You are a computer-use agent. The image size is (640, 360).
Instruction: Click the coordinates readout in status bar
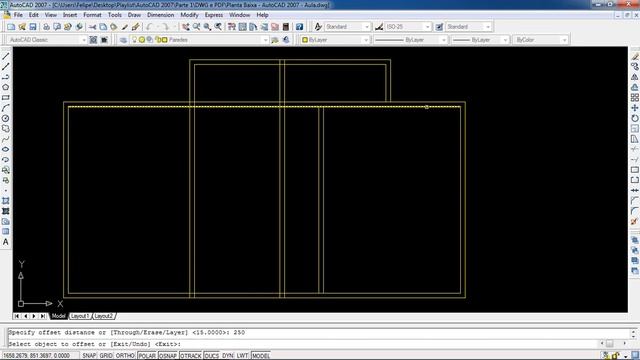pyautogui.click(x=37, y=356)
